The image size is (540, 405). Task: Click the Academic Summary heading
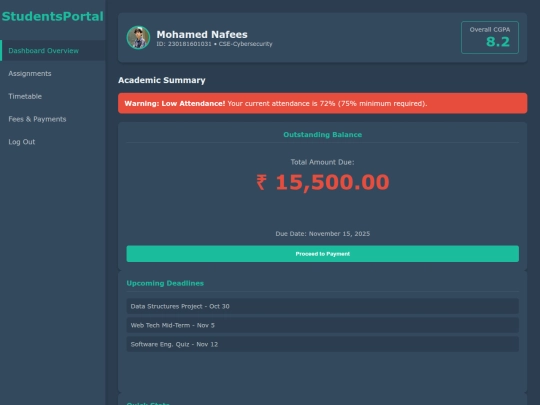point(162,80)
